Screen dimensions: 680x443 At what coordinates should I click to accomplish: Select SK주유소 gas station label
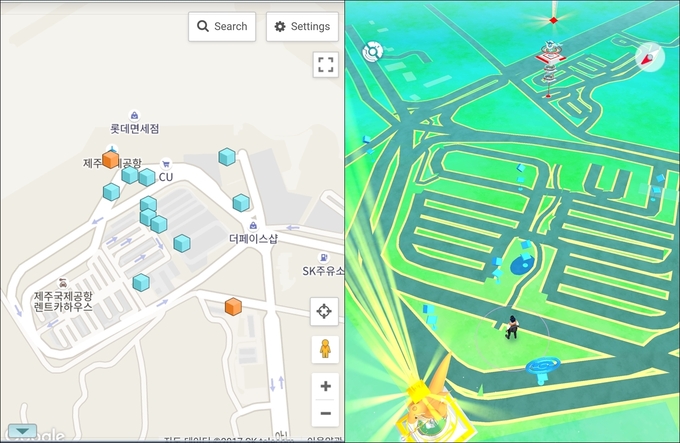pyautogui.click(x=324, y=271)
